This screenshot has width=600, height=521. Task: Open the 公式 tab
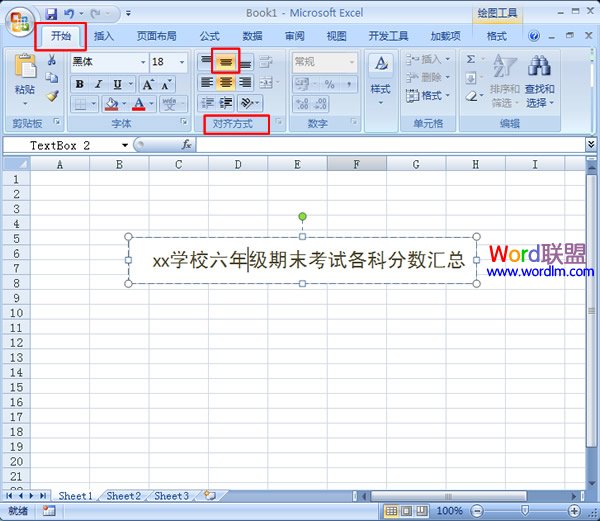(x=210, y=36)
